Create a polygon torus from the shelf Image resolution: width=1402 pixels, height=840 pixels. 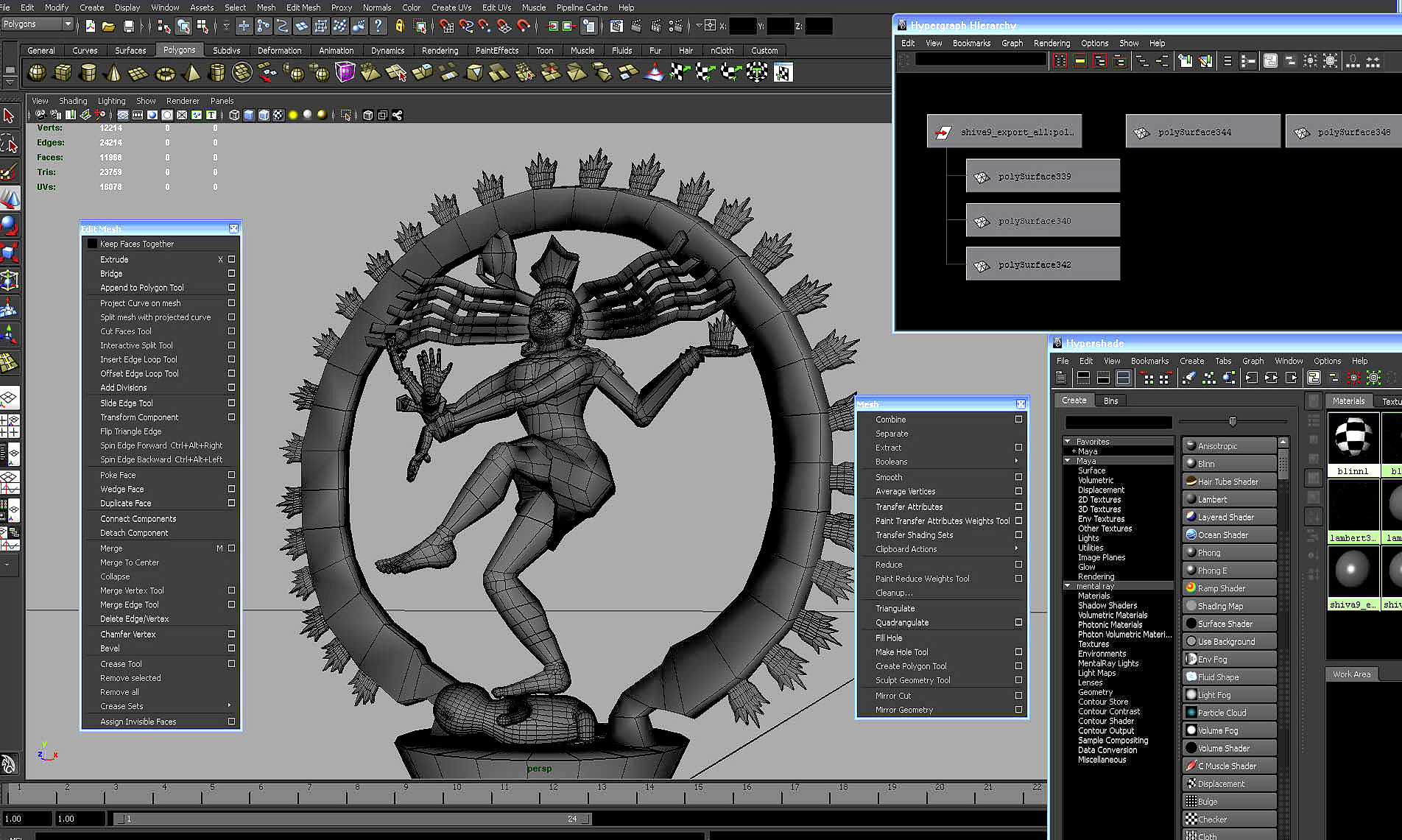(166, 72)
